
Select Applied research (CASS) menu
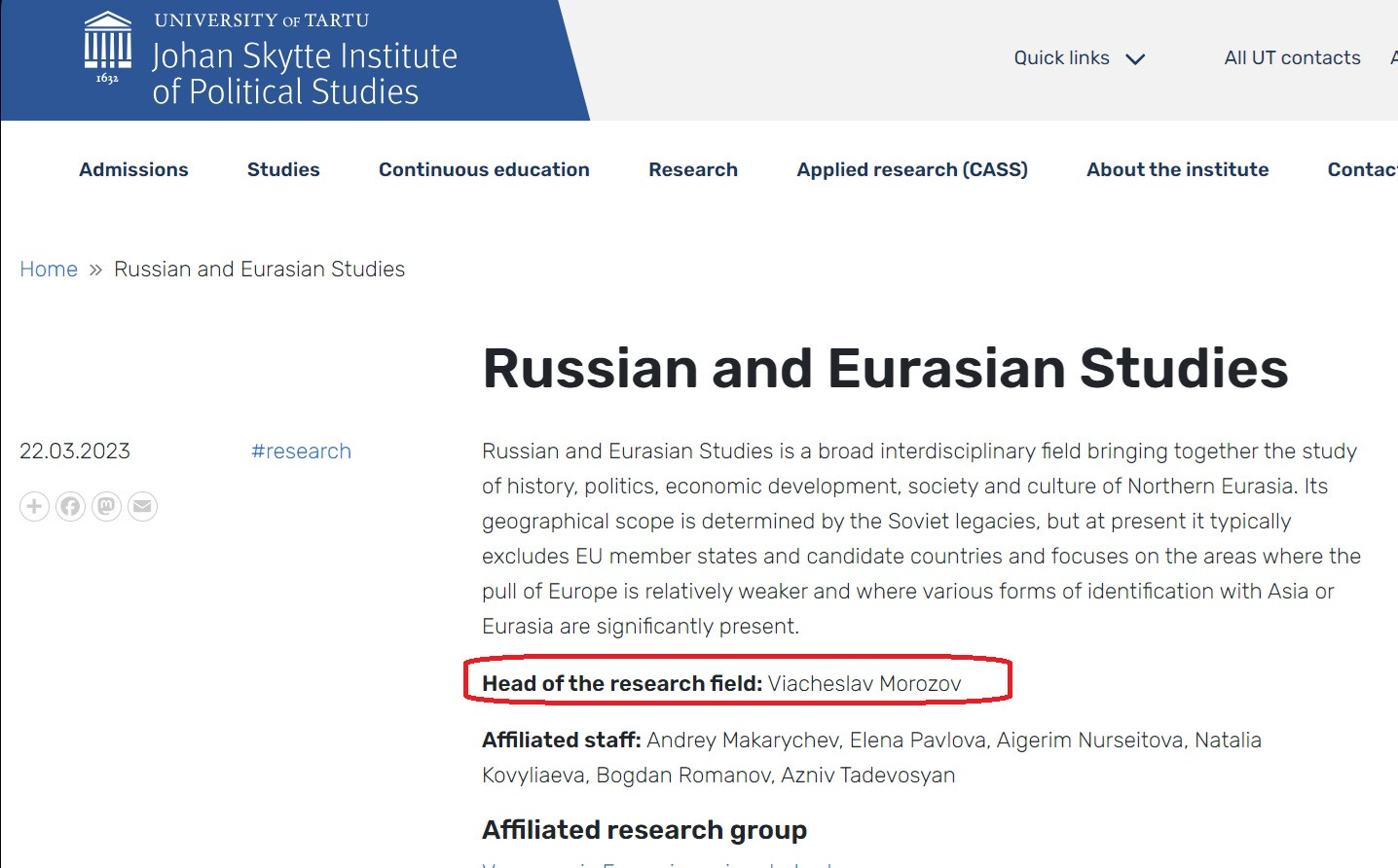point(912,169)
